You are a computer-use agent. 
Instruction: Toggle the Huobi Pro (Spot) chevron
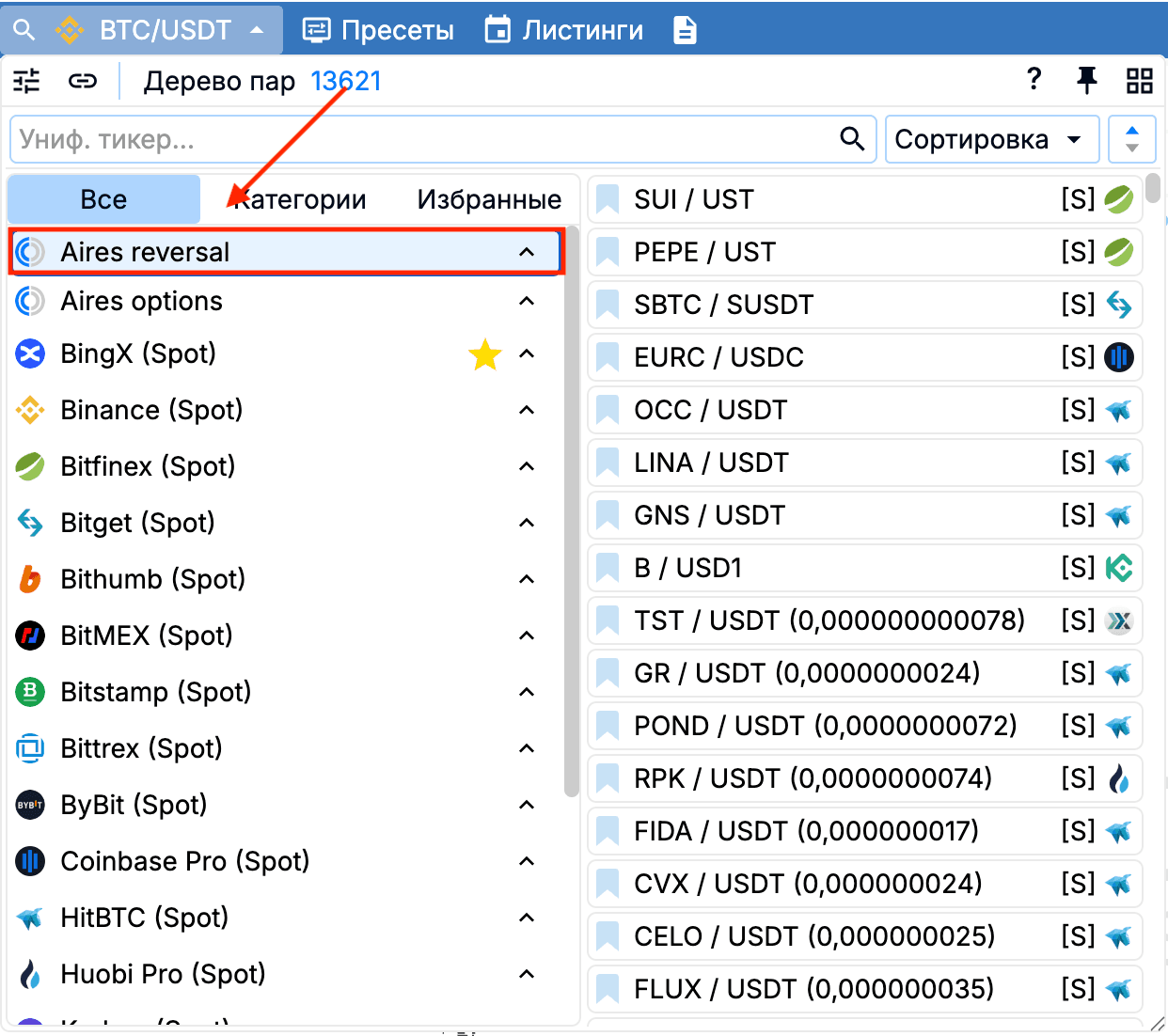tap(527, 974)
